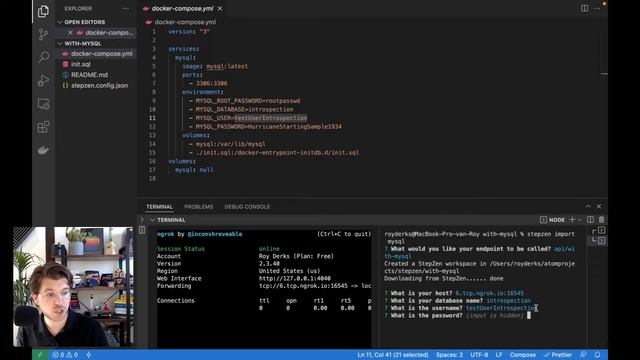Split the editor to the right
Viewport: 640px width, 360px height.
[x=584, y=9]
